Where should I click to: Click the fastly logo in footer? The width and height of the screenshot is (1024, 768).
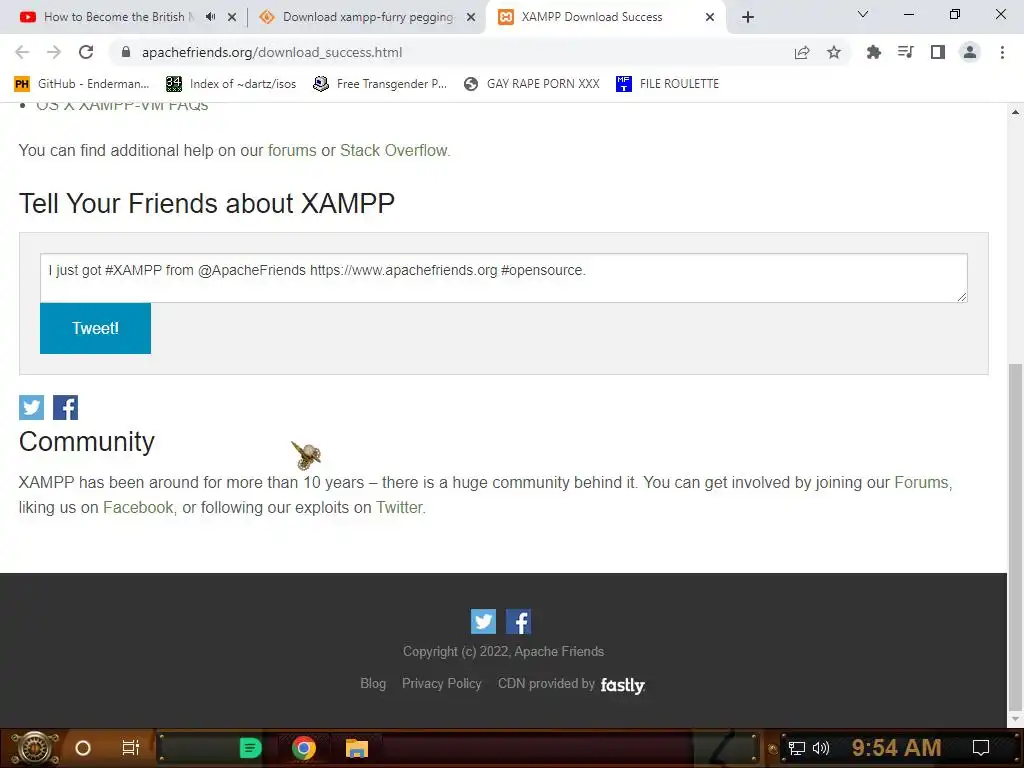tap(622, 684)
